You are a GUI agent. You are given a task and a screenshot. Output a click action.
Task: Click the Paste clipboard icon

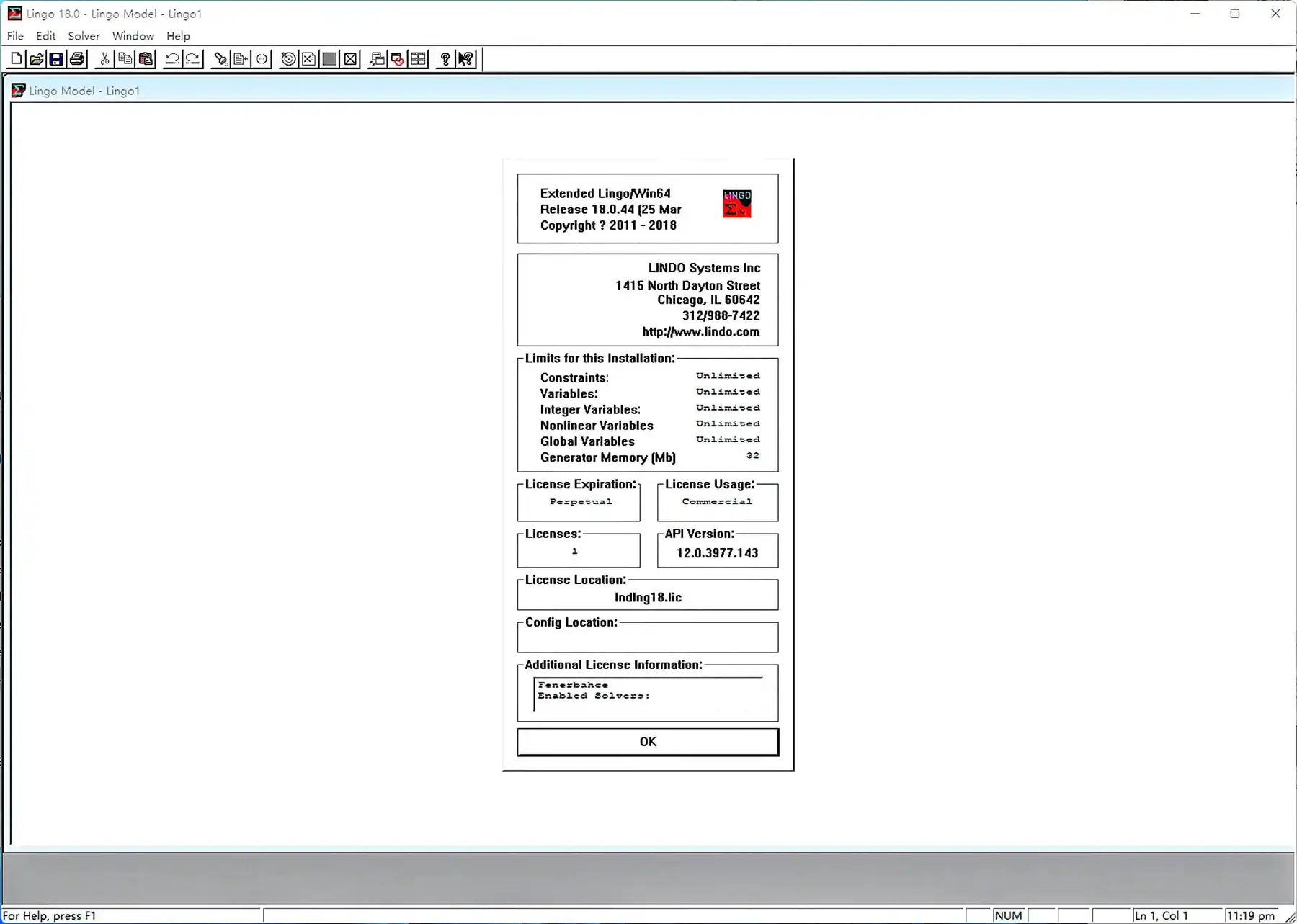click(146, 59)
